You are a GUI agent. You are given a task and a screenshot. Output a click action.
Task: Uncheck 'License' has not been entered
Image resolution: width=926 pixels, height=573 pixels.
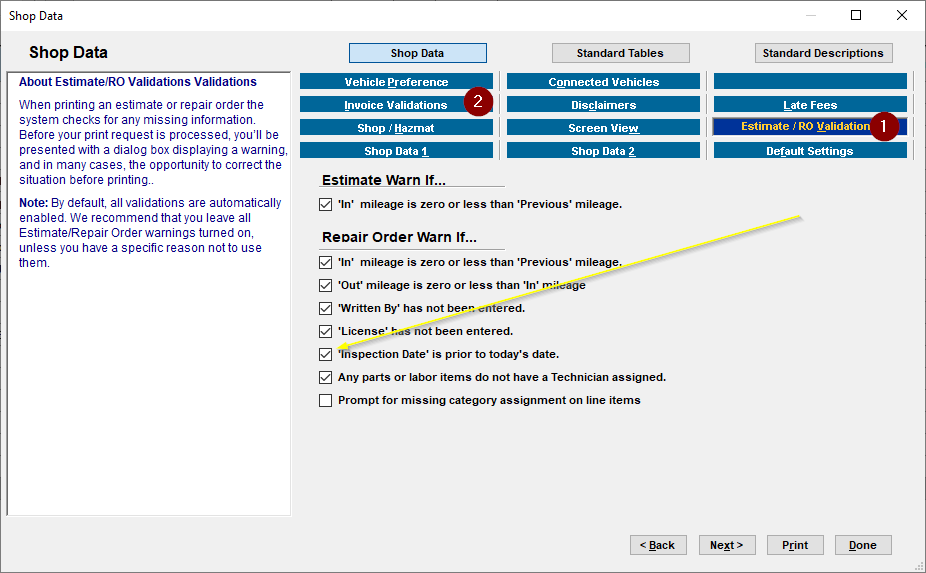(325, 331)
